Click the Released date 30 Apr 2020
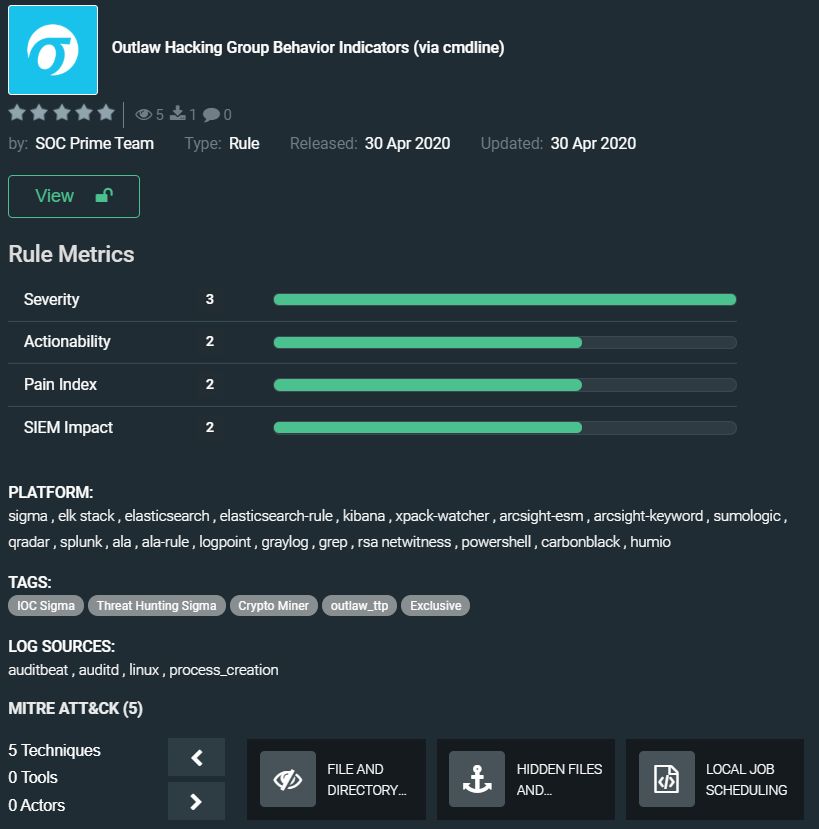The height and width of the screenshot is (829, 819). (x=408, y=143)
